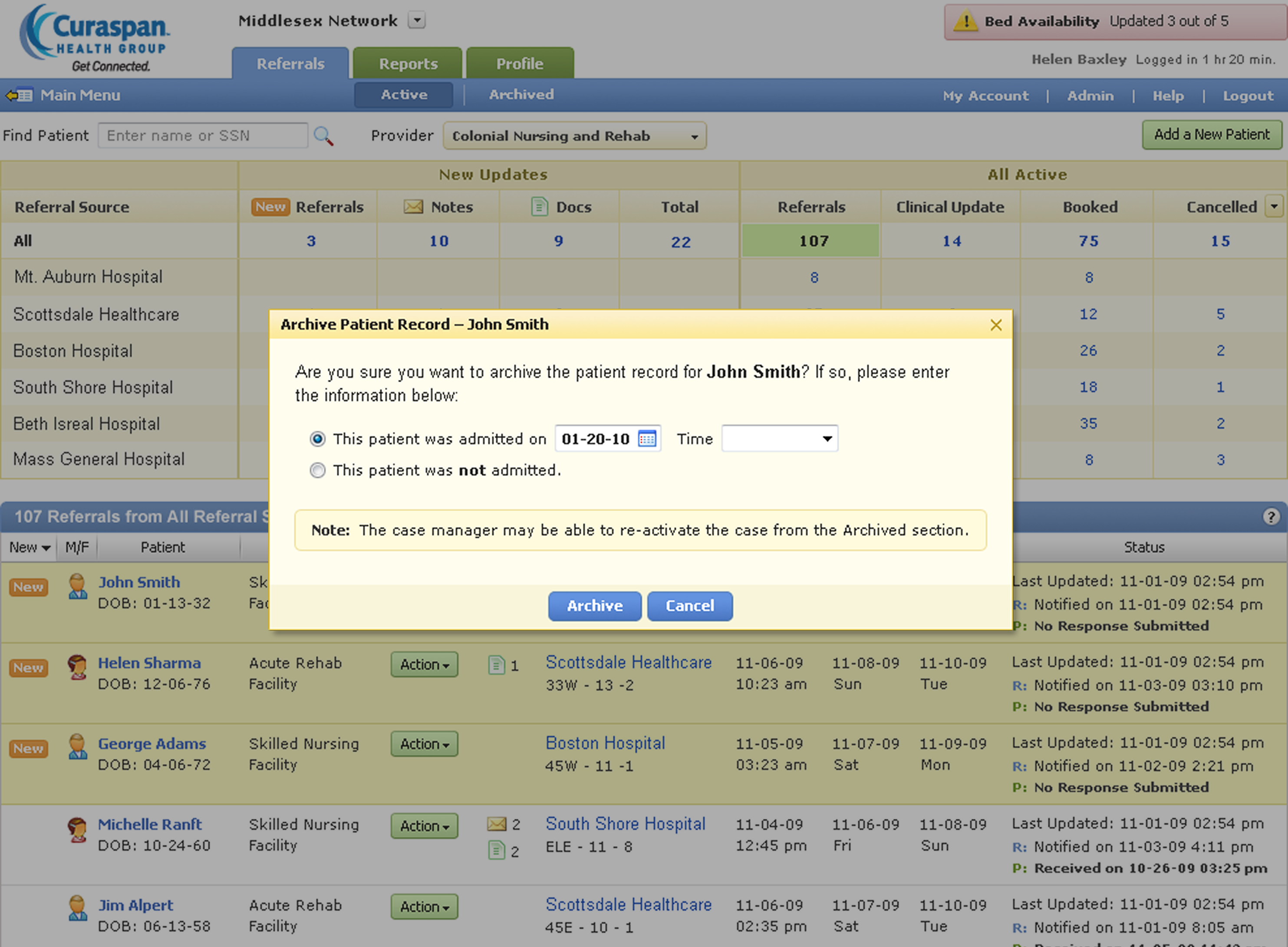
Task: Click the Archive button
Action: (x=594, y=606)
